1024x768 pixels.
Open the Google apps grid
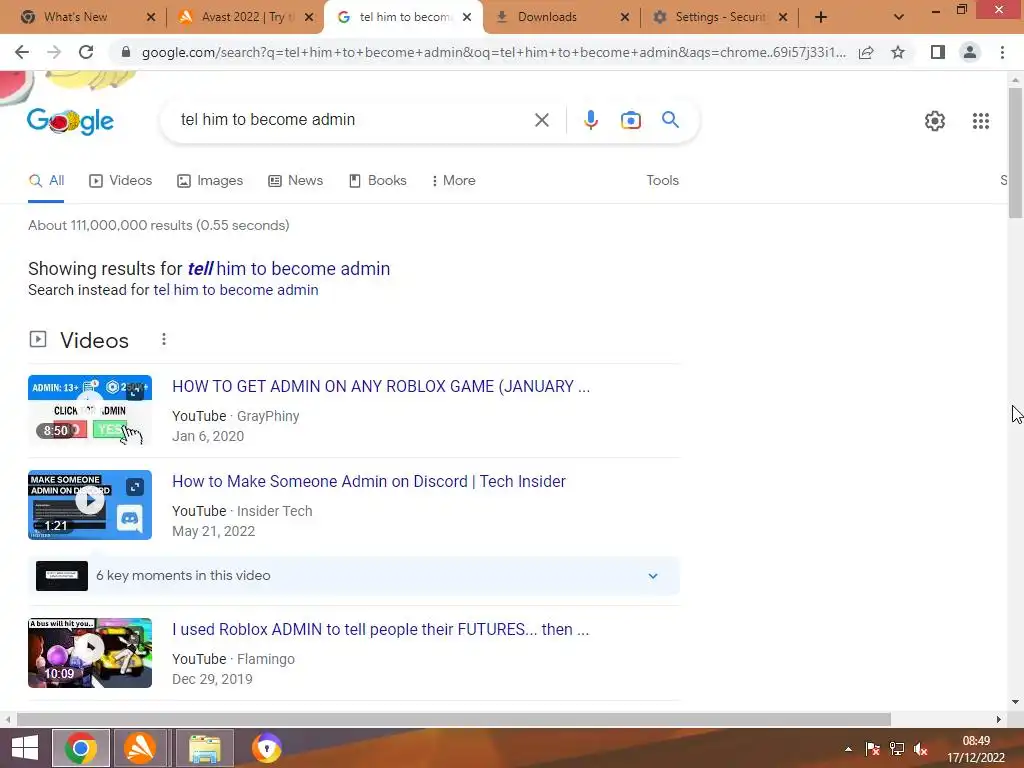coord(980,121)
